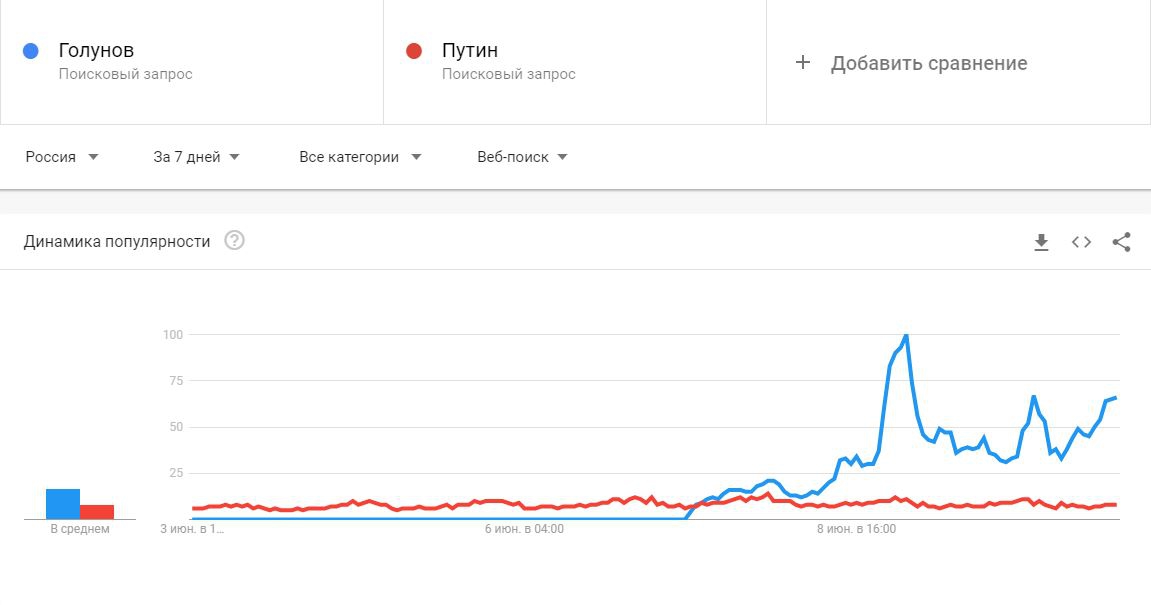1151x605 pixels.
Task: Open the Все категории dropdown
Action: point(360,157)
